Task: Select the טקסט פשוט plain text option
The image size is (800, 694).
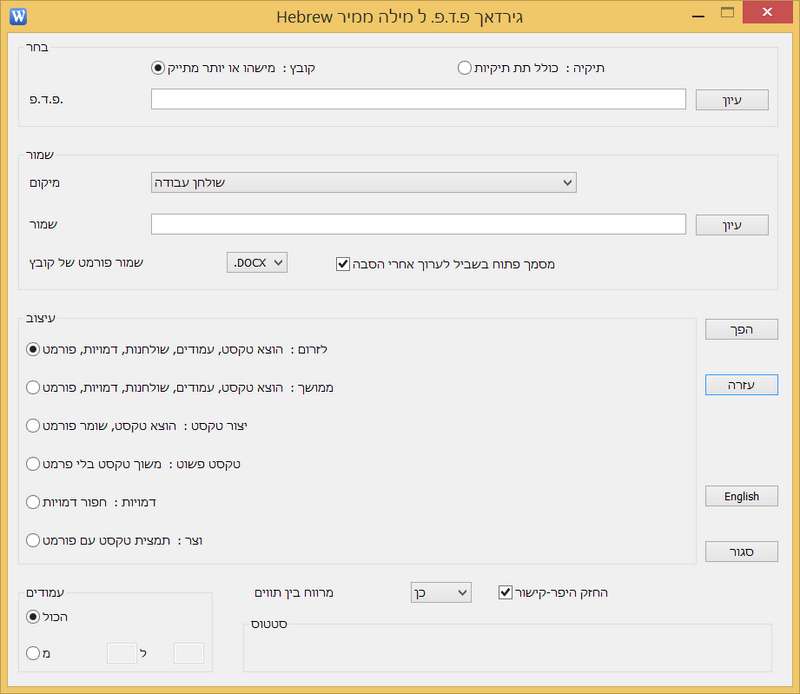Action: click(x=33, y=464)
